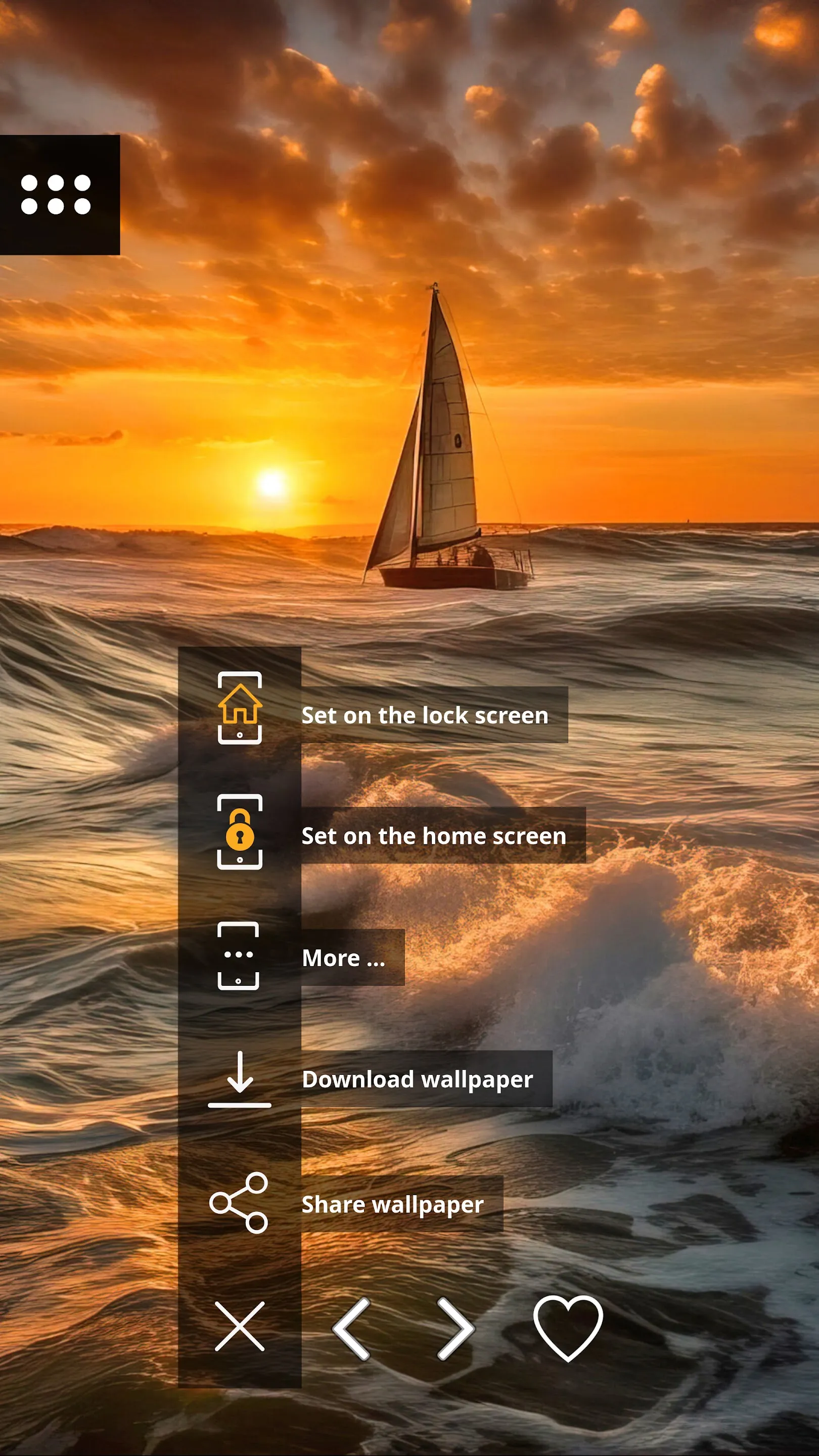
Task: Go to the previous wallpaper
Action: pyautogui.click(x=351, y=1328)
